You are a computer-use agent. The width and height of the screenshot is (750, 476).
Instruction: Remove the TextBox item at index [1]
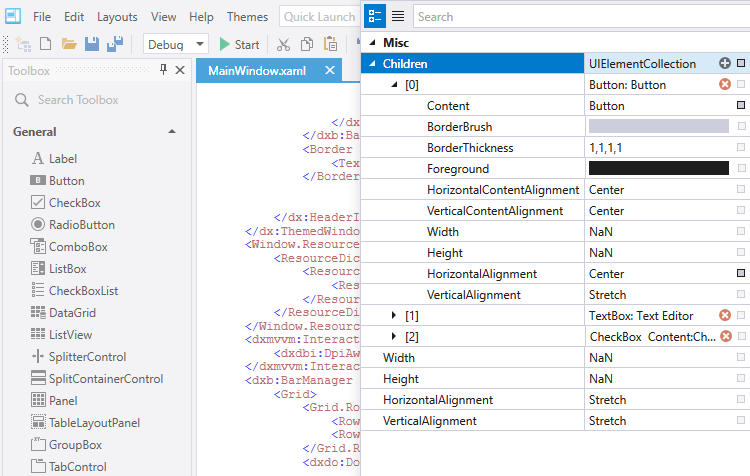point(725,316)
